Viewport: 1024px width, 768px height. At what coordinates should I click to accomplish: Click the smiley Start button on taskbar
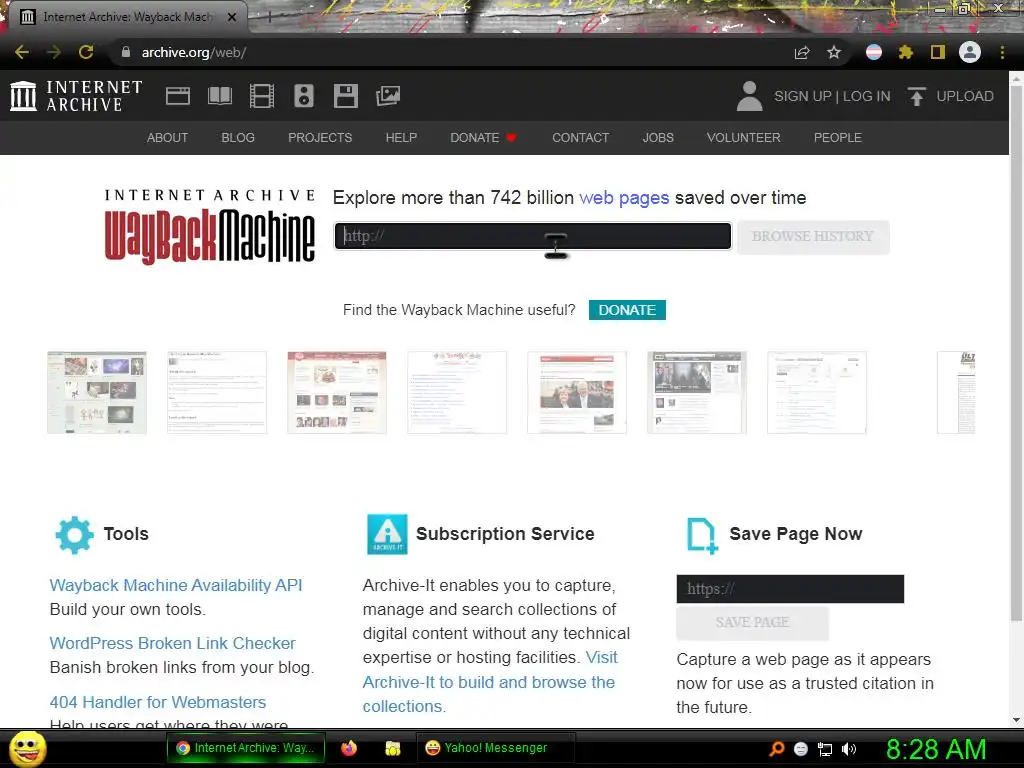click(28, 748)
